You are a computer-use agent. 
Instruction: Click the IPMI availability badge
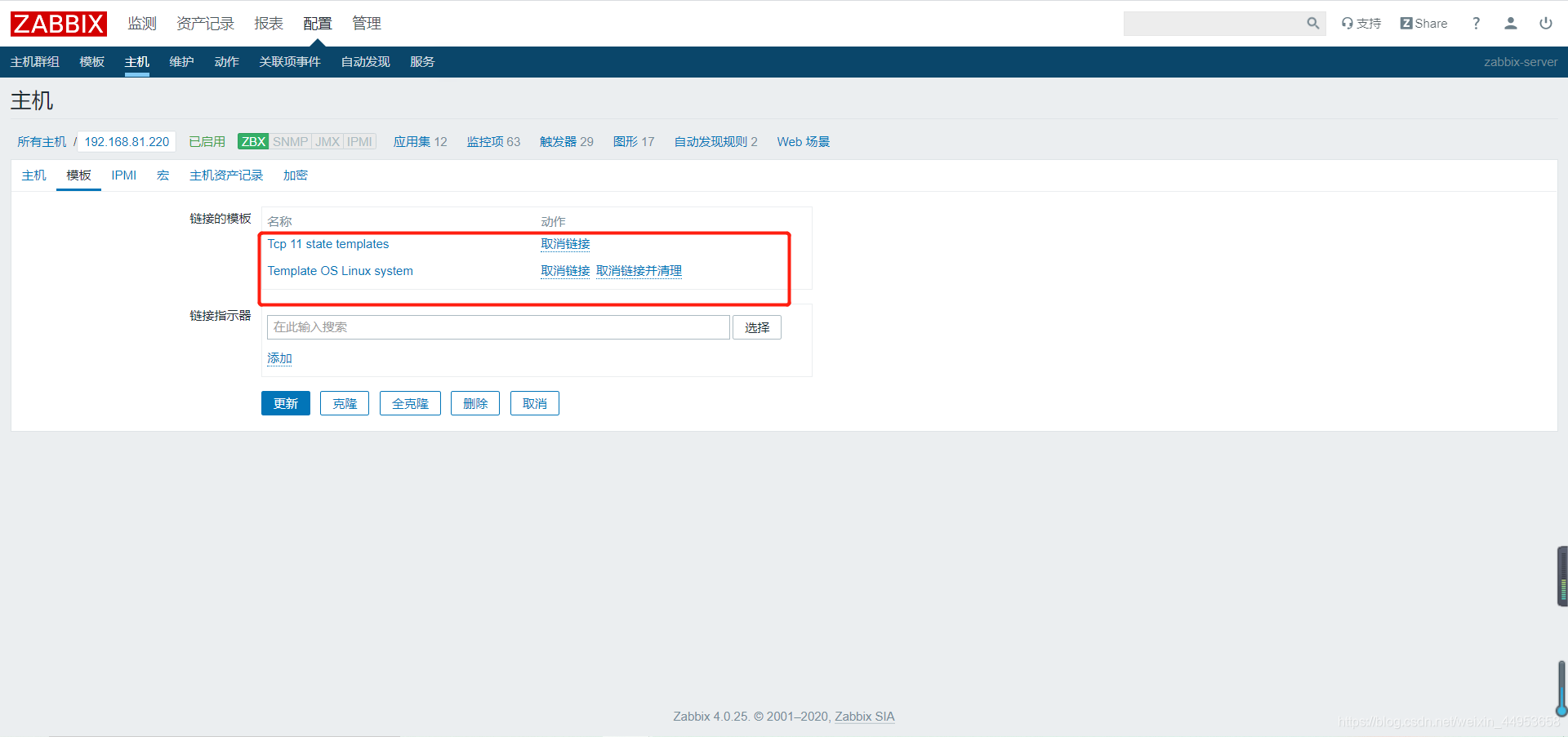(x=359, y=141)
